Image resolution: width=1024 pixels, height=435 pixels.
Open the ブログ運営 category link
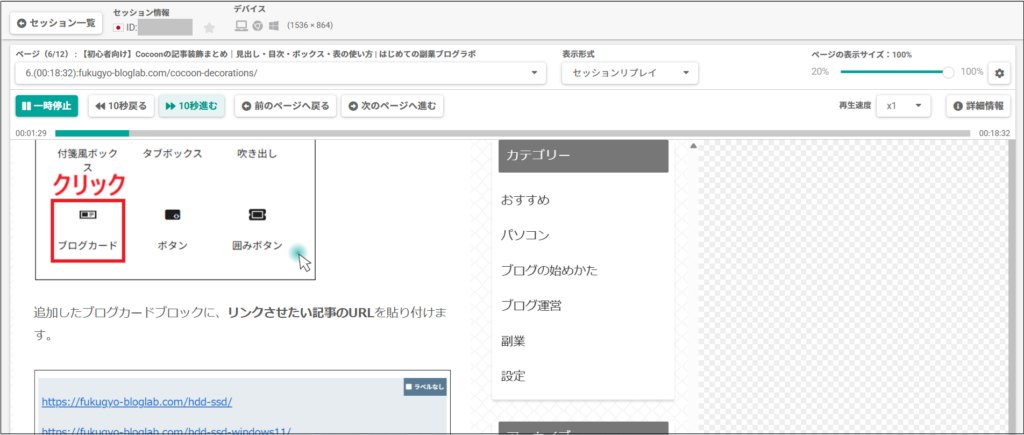click(531, 306)
